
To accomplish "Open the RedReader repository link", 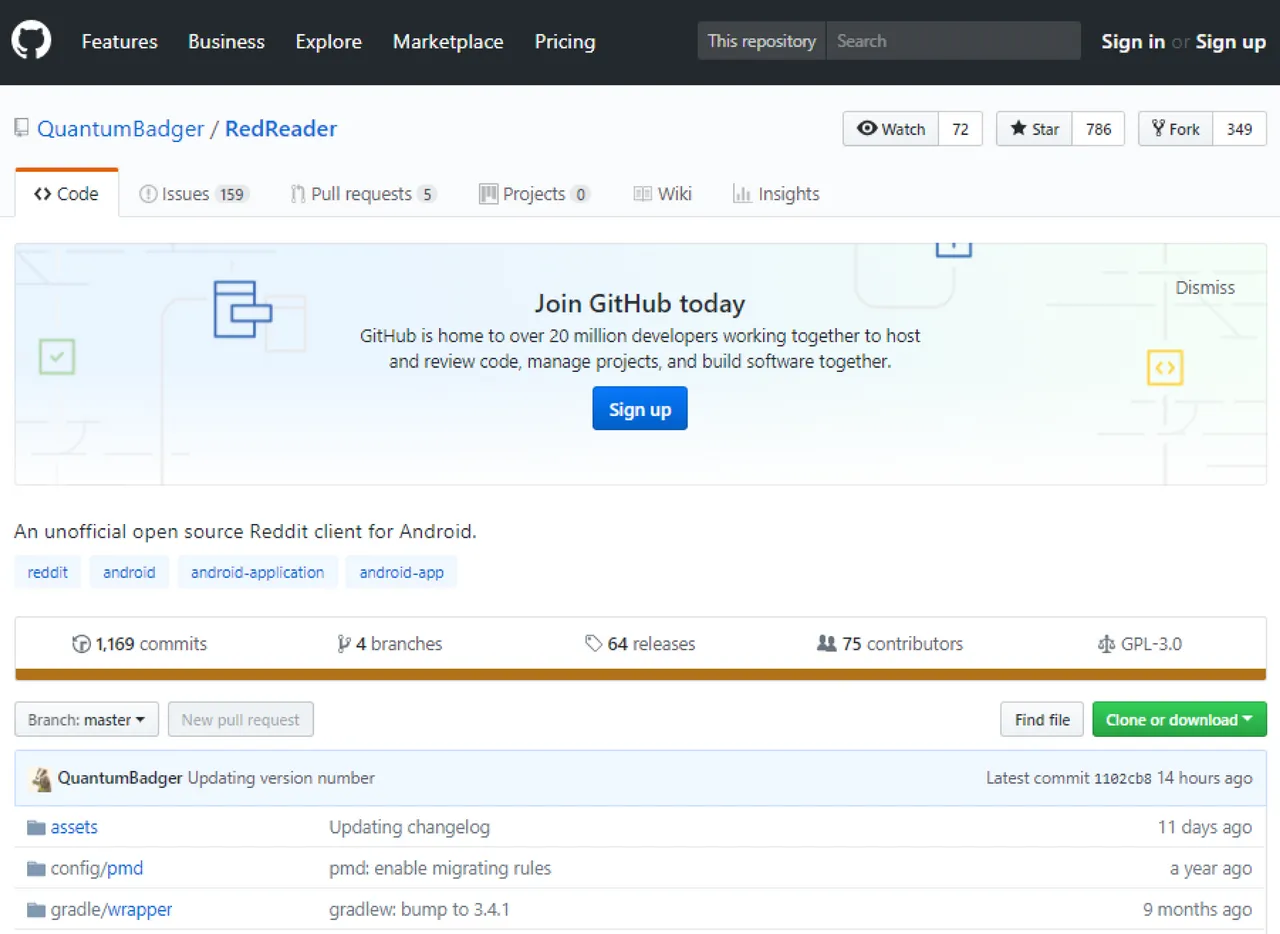I will point(281,129).
